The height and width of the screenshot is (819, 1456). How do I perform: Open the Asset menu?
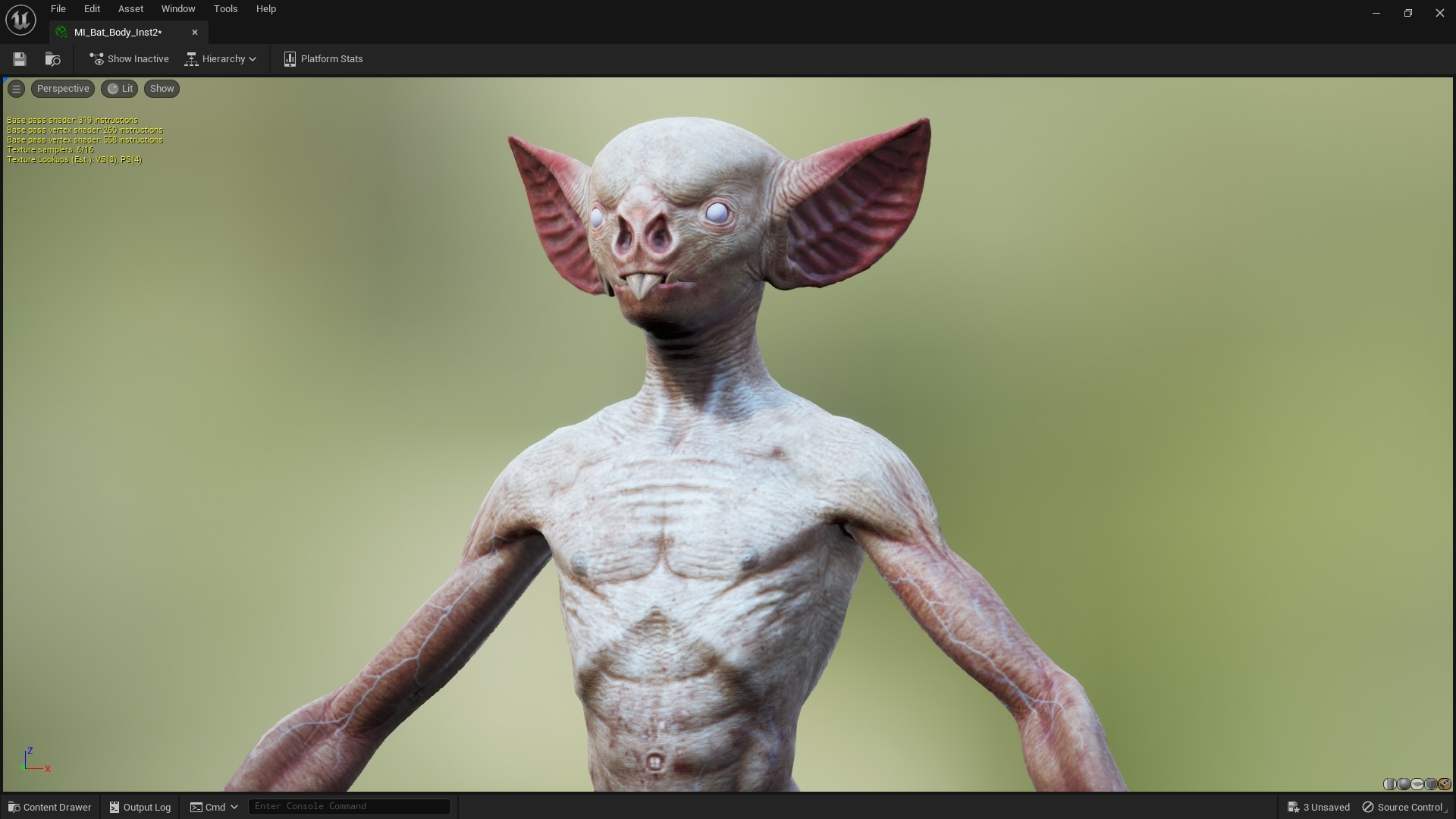click(x=130, y=8)
